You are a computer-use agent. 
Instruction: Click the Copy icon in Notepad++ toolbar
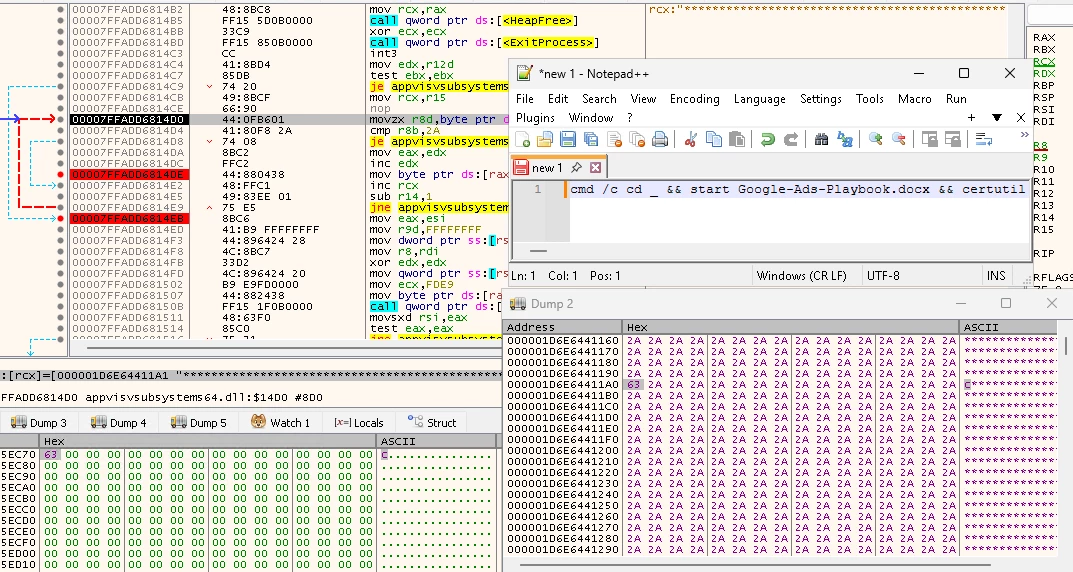[x=714, y=140]
